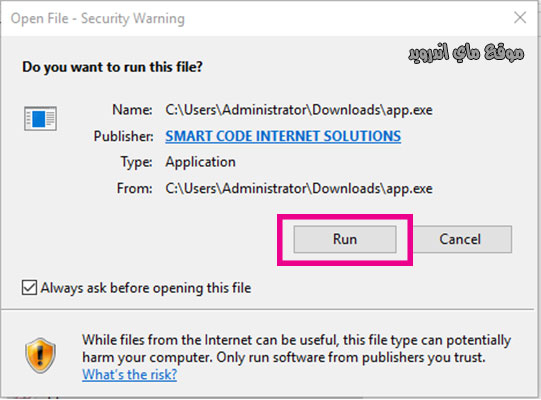
Task: Click the "Do you want to run this file?" heading
Action: [x=112, y=67]
